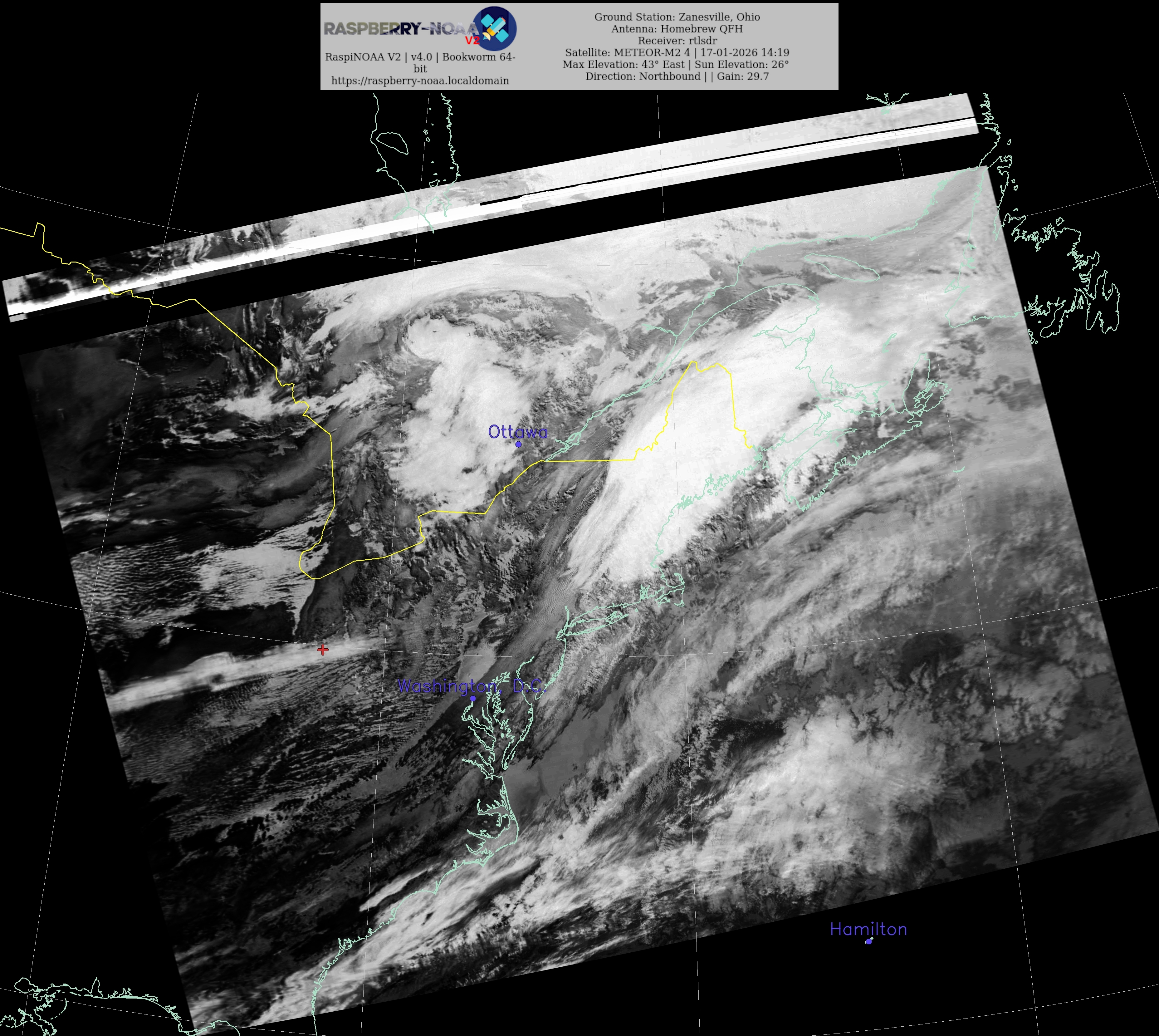This screenshot has width=1159, height=1036.
Task: Click the Antenna Homebrew QFH text
Action: [677, 28]
